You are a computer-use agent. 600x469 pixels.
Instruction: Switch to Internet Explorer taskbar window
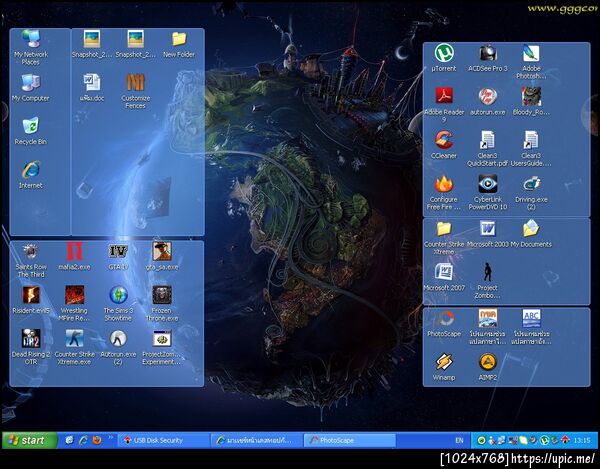pos(257,440)
